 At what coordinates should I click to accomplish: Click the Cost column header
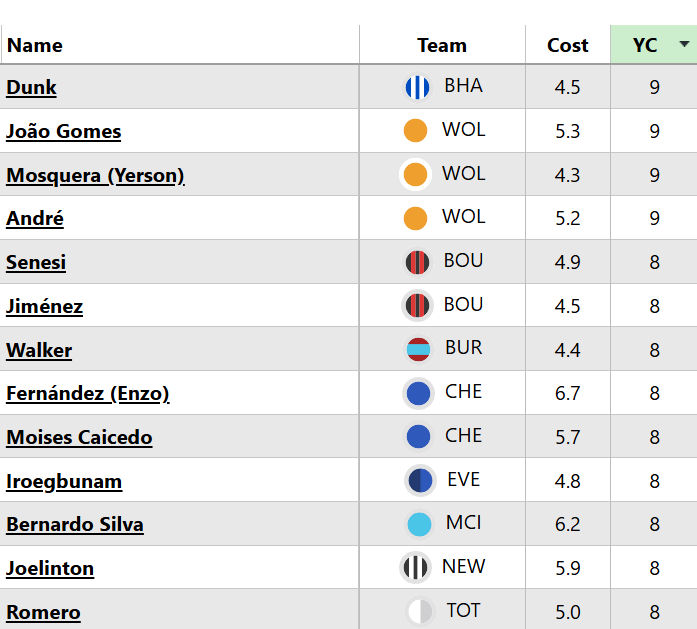(x=567, y=45)
